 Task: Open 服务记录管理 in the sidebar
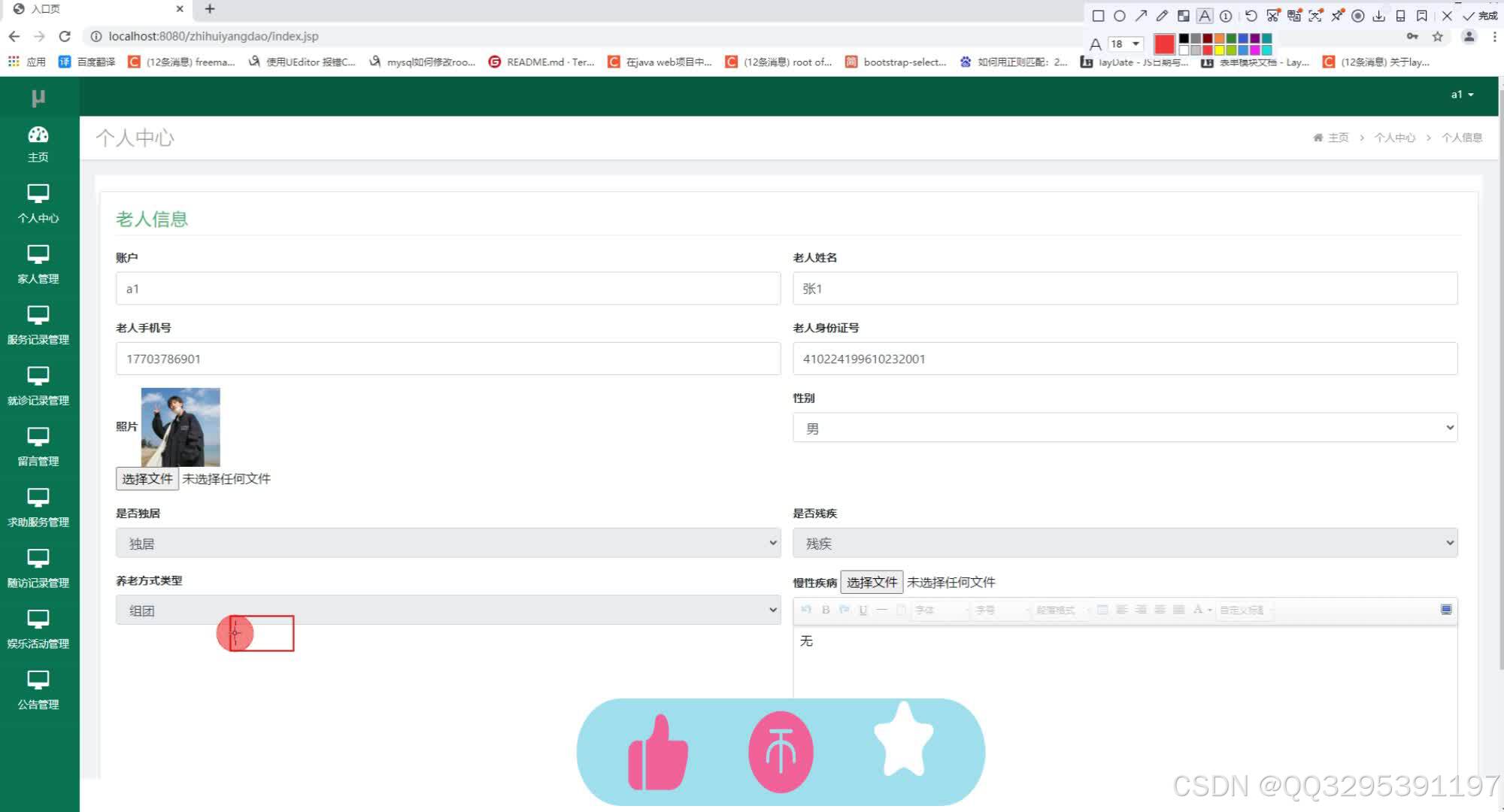38,326
